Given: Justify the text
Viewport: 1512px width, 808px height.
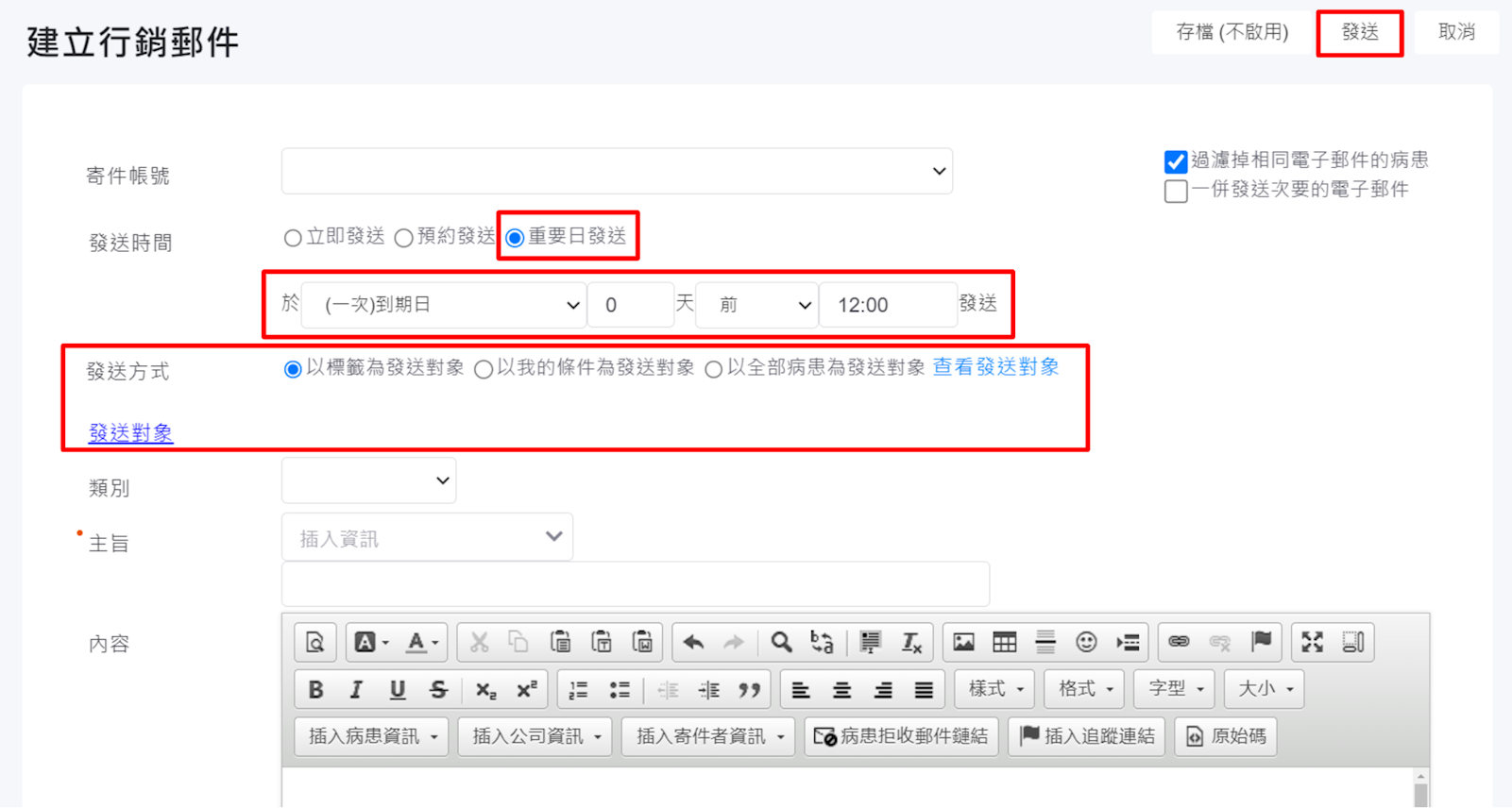Looking at the screenshot, I should [x=924, y=690].
